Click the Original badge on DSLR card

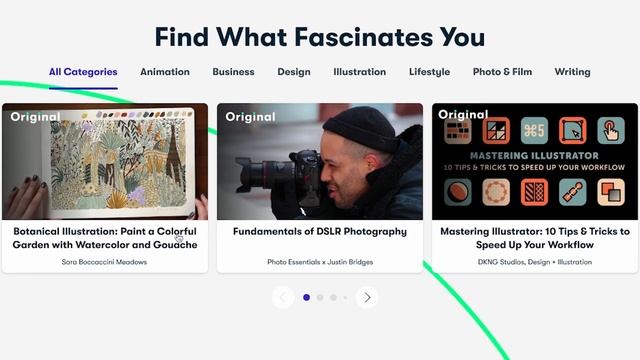pyautogui.click(x=250, y=117)
